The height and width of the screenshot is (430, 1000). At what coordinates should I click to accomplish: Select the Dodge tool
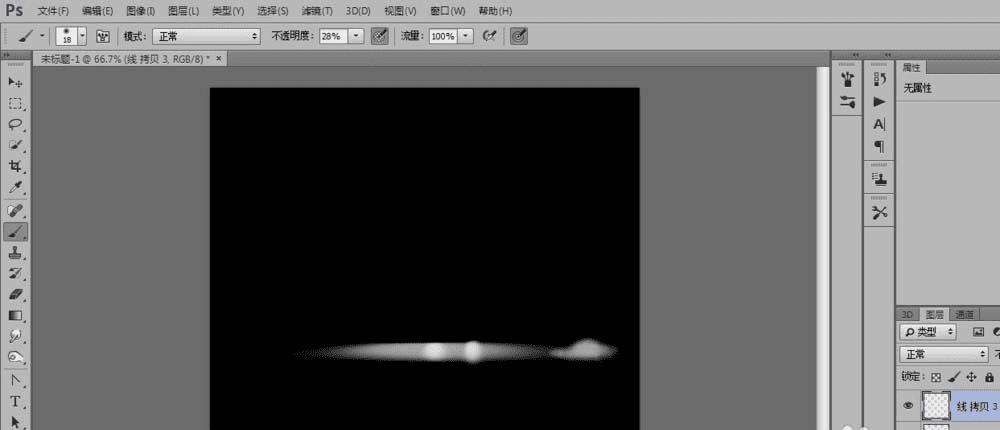coord(15,357)
